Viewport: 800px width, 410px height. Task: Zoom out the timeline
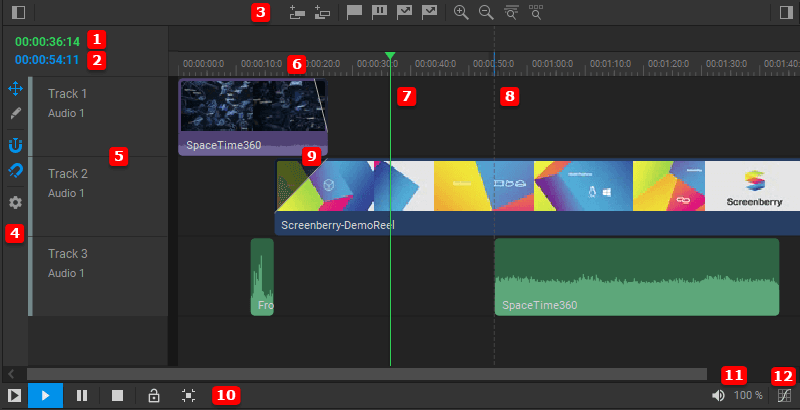coord(486,12)
